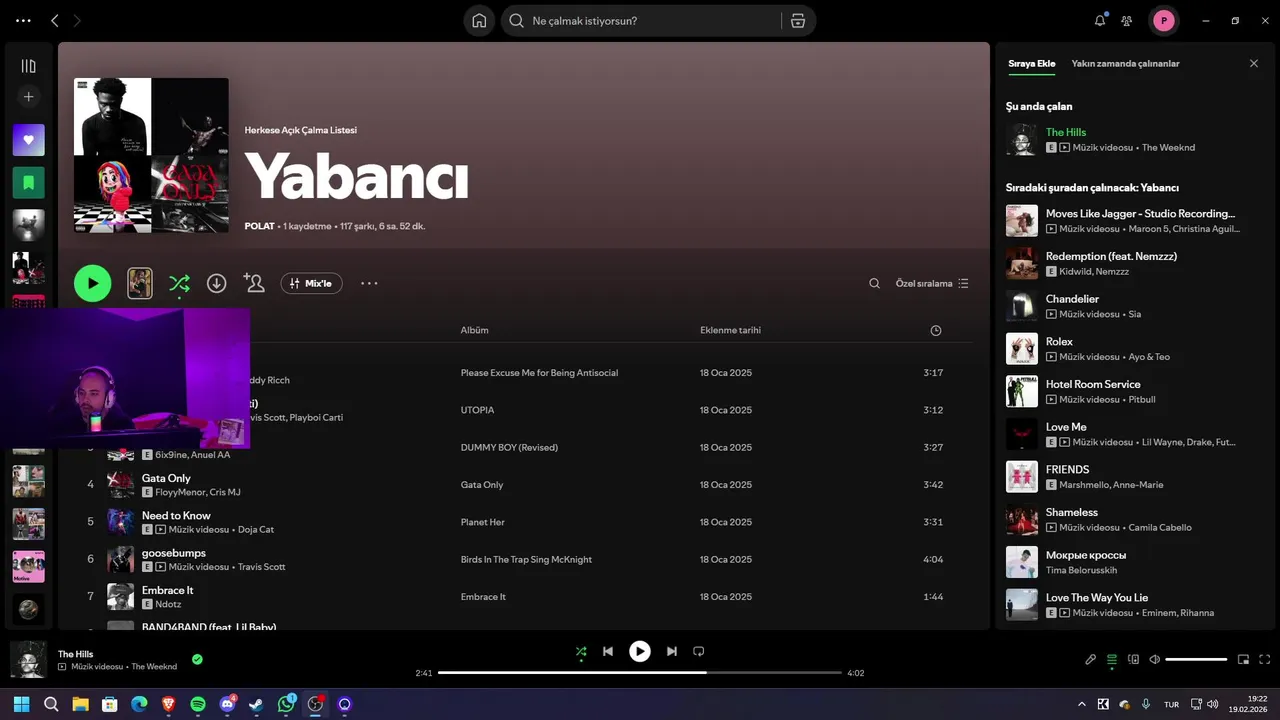Screen dimensions: 1280x720
Task: Open the miniplayer icon
Action: [x=1243, y=659]
